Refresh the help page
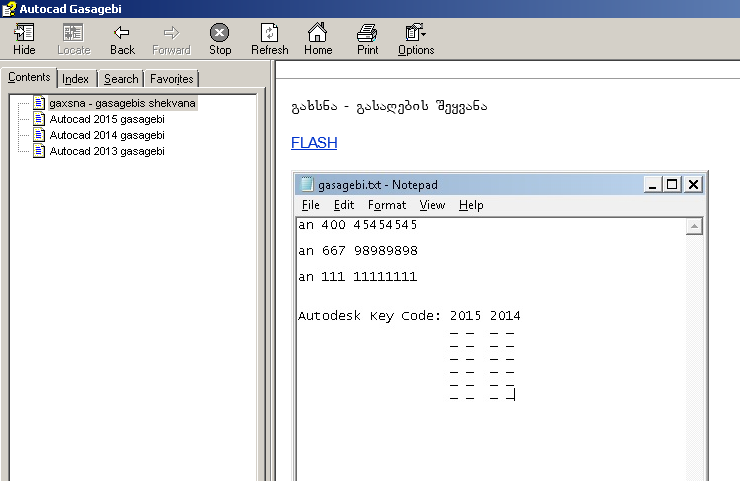The image size is (740, 481). coord(269,40)
